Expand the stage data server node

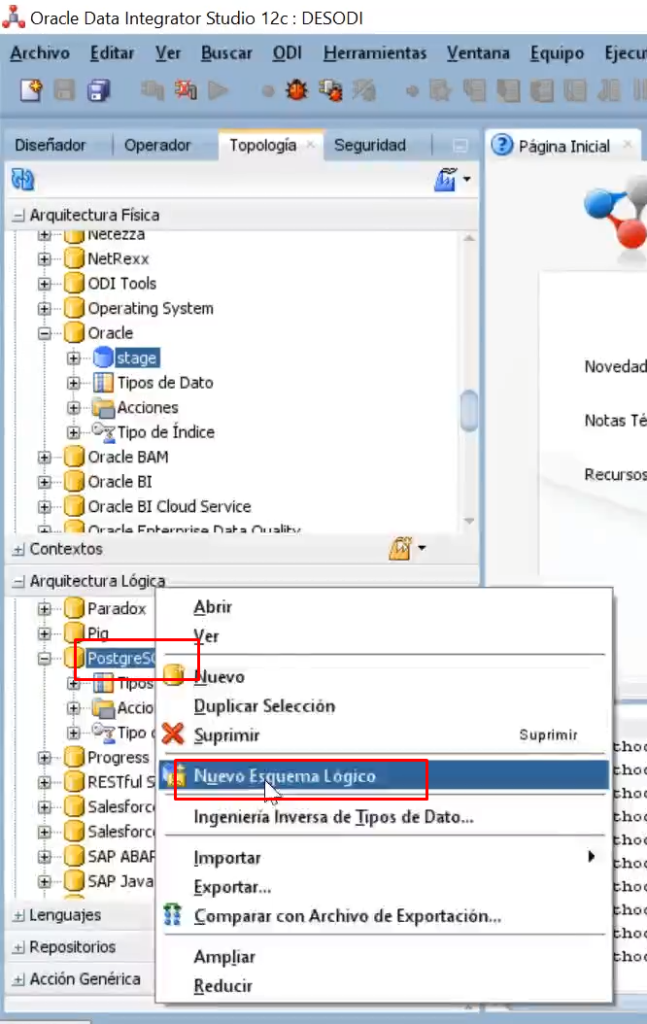(73, 358)
